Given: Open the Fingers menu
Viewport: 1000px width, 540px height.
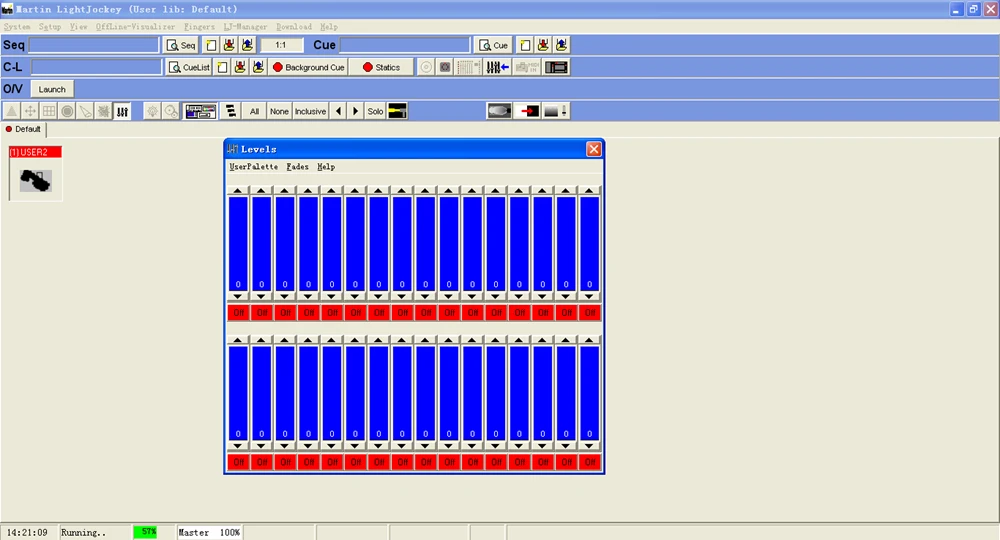Looking at the screenshot, I should (199, 27).
